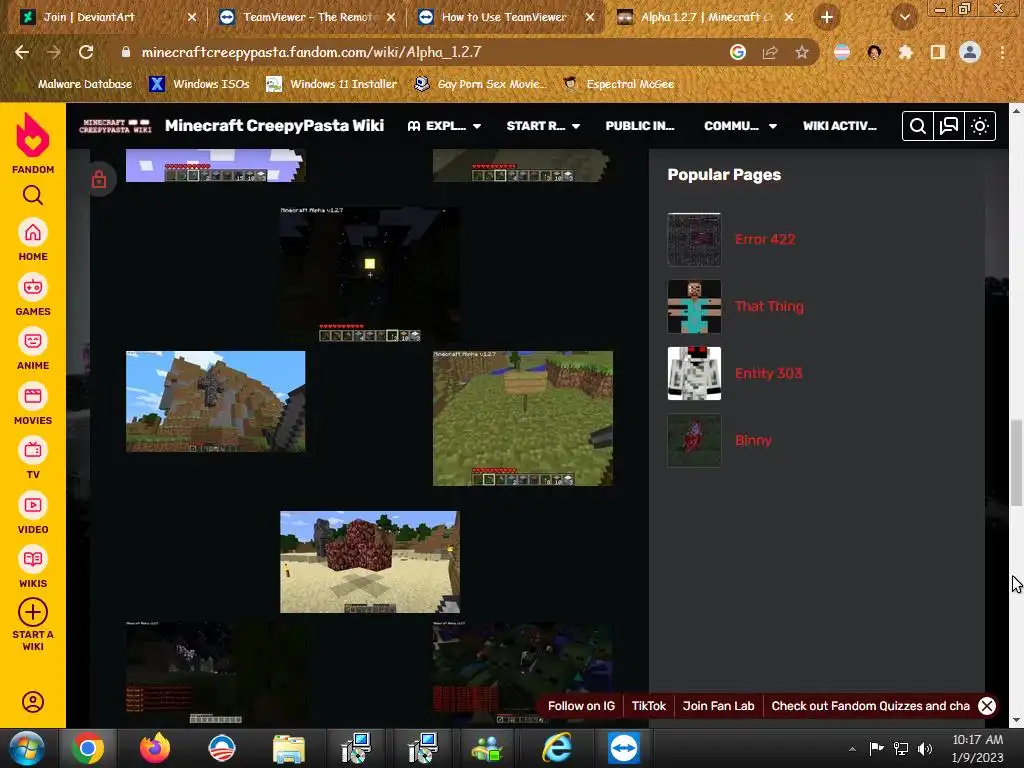Open the netherrack on sand screenshot thumbnail
The width and height of the screenshot is (1024, 768).
coord(370,562)
